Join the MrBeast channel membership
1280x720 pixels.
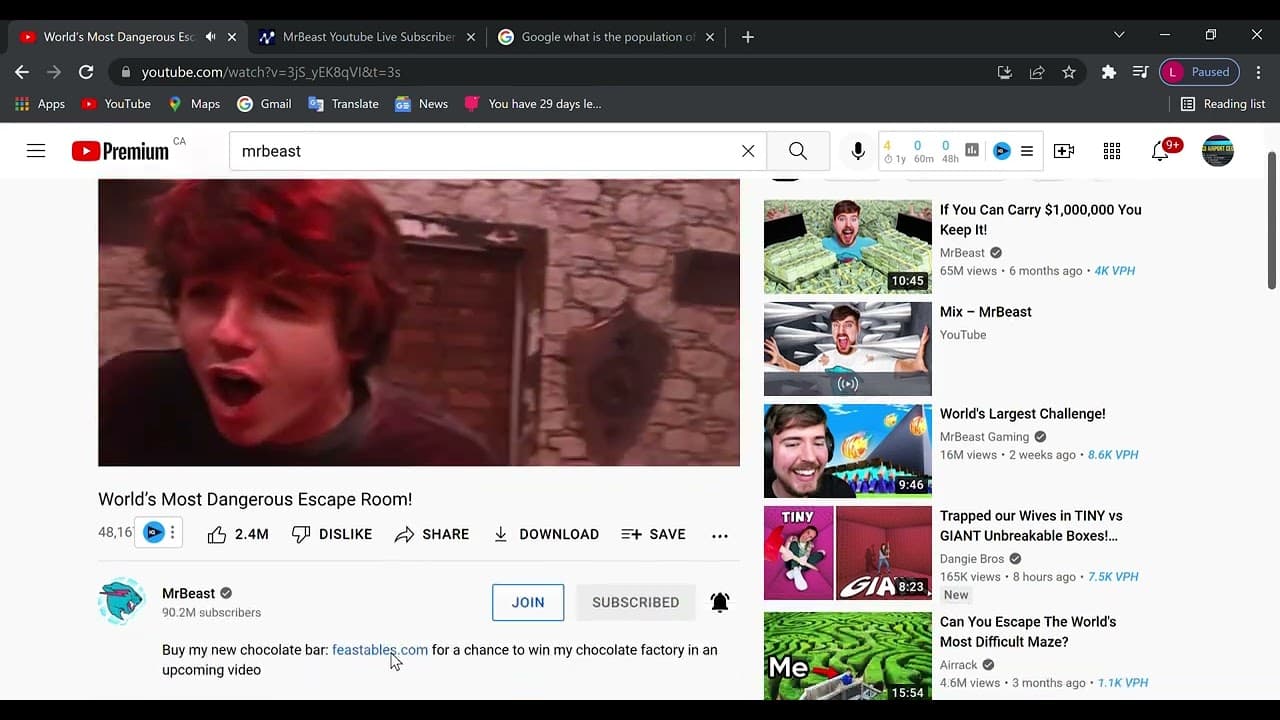(x=528, y=602)
